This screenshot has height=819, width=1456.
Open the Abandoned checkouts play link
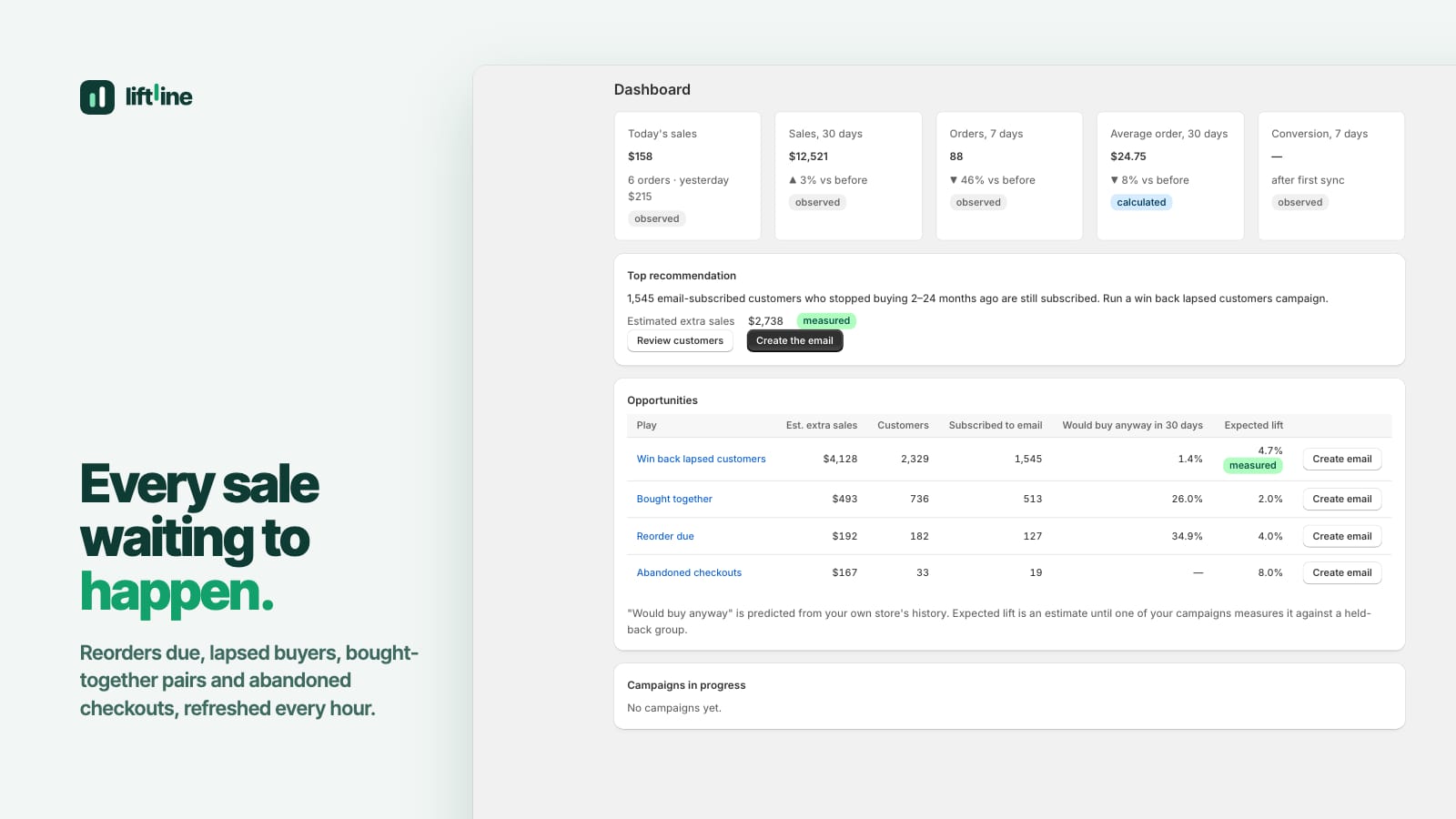tap(689, 573)
